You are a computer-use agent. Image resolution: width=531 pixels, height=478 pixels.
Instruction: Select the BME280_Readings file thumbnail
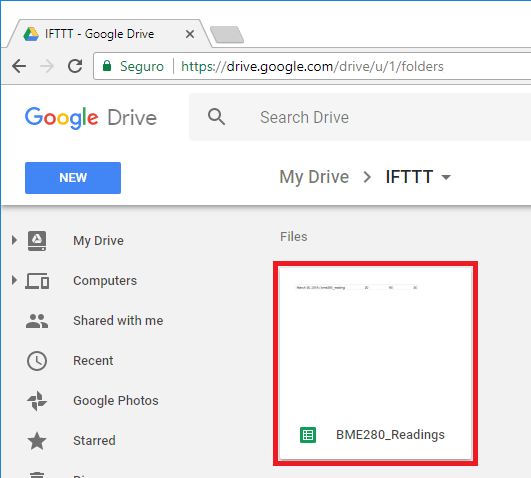[375, 363]
